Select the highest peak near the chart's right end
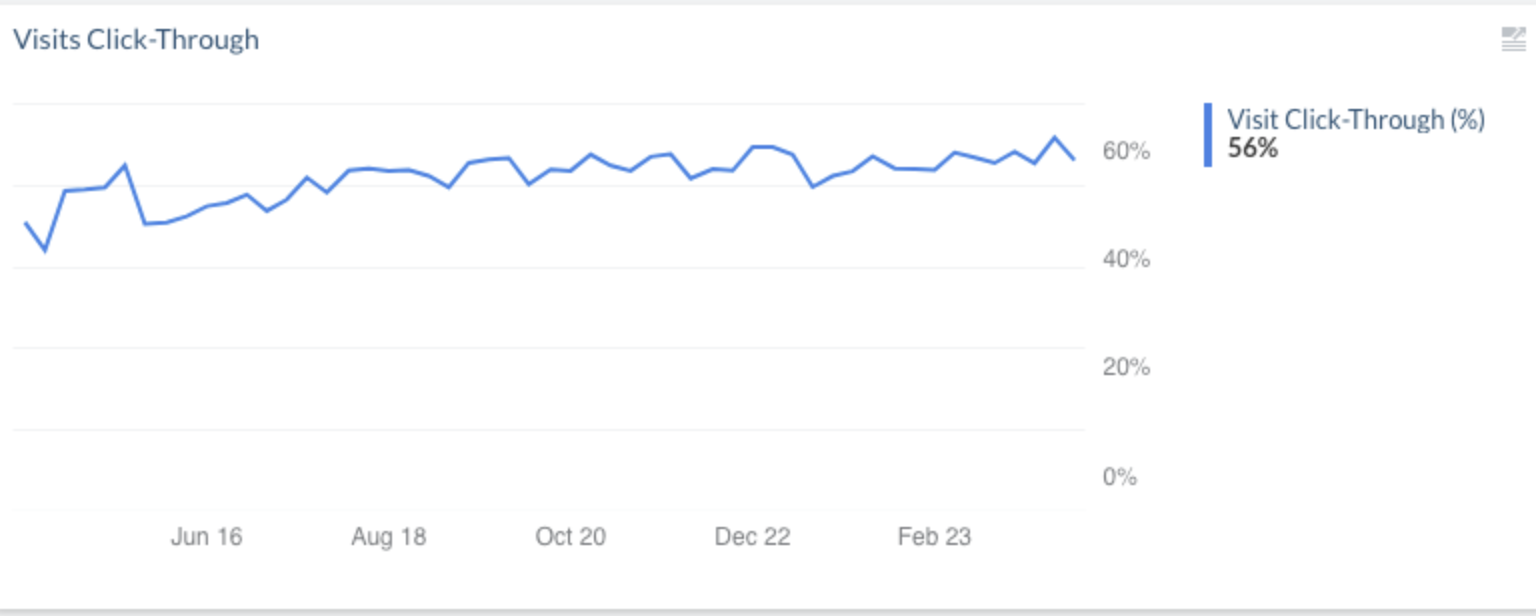This screenshot has height=616, width=1536. tap(1054, 137)
